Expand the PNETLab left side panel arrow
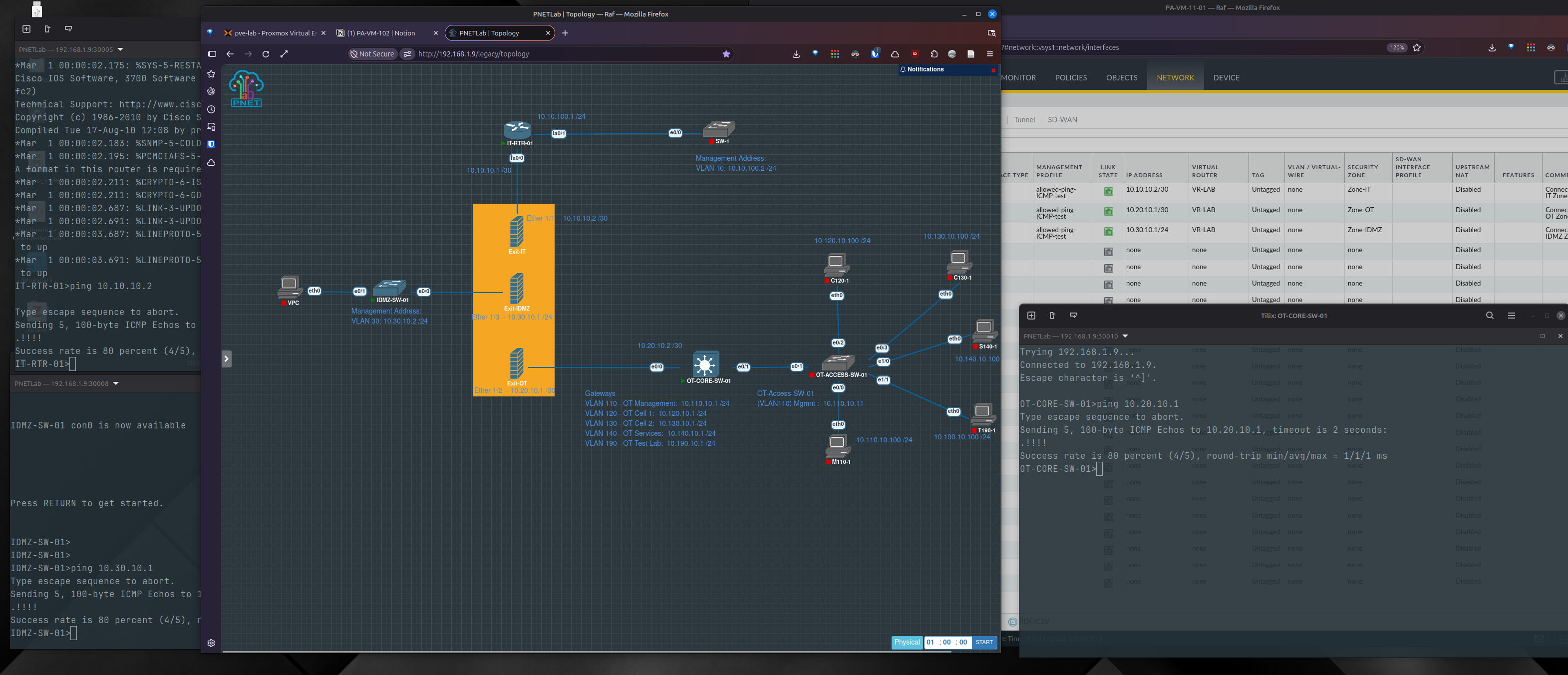The image size is (1568, 675). [x=227, y=359]
